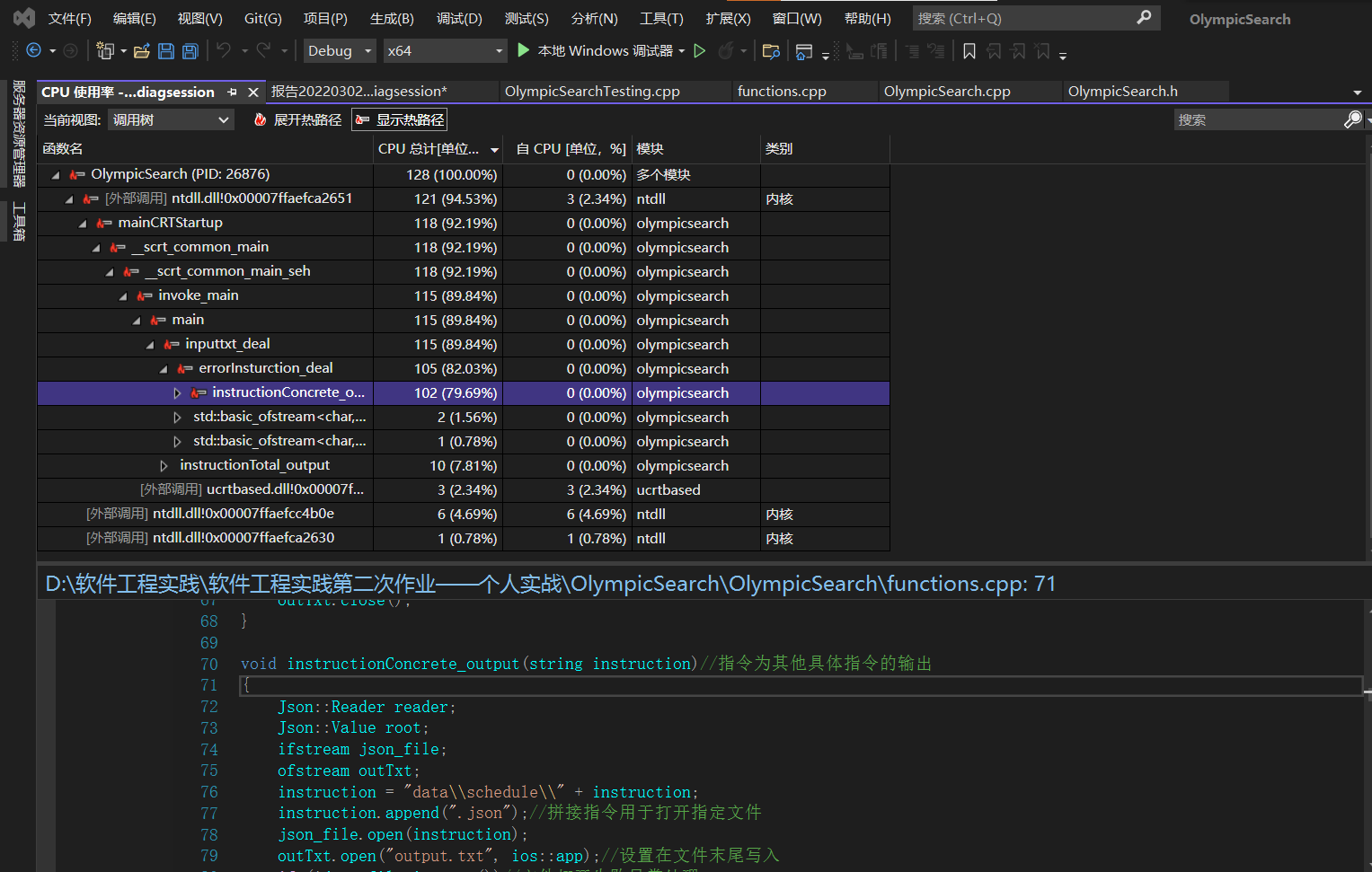Open the 调试(D) menu

click(459, 18)
